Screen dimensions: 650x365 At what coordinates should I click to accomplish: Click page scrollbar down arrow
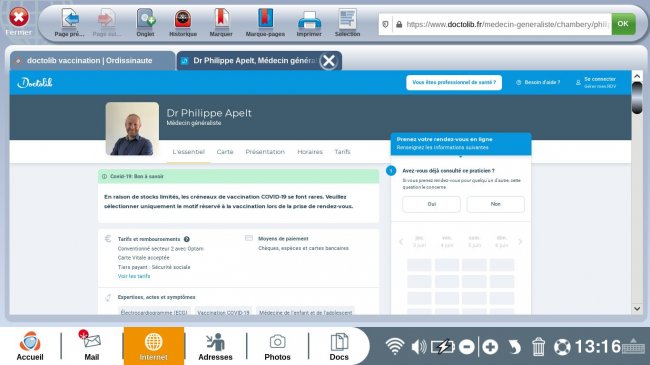[x=637, y=309]
